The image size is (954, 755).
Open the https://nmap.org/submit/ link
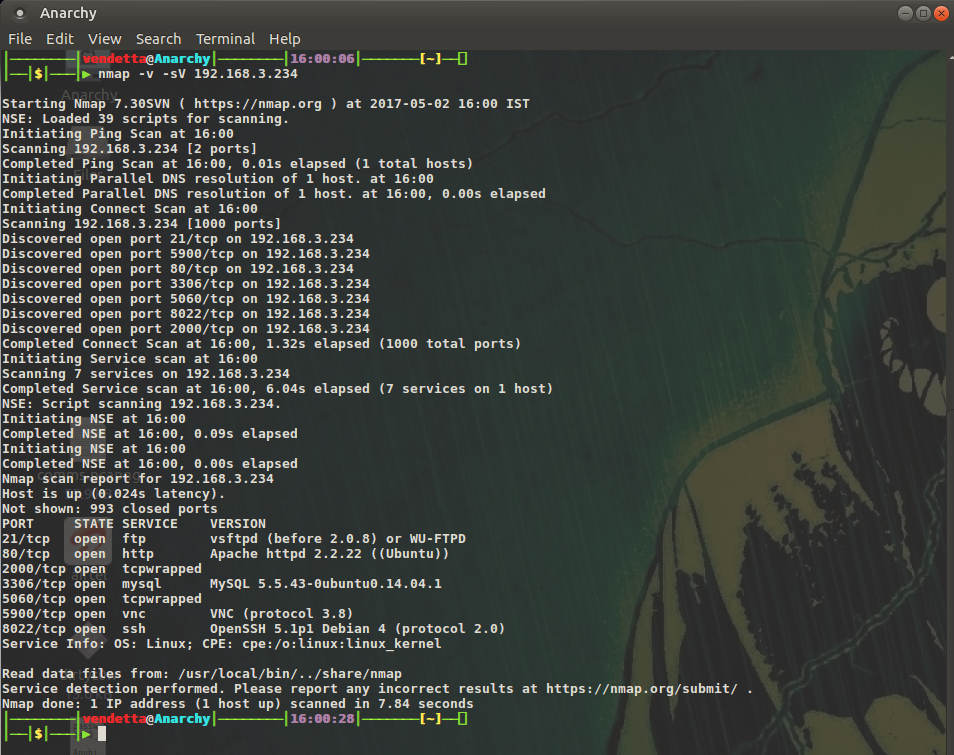tap(641, 689)
